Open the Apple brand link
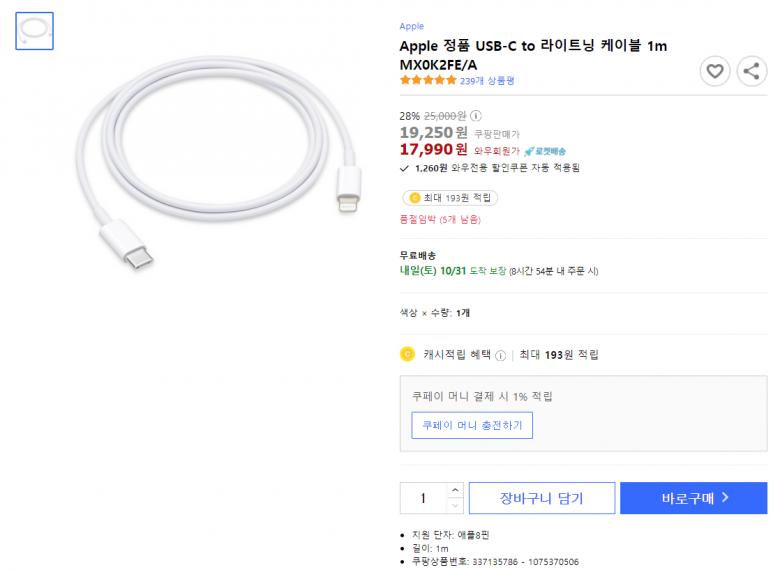Image resolution: width=780 pixels, height=572 pixels. [411, 26]
